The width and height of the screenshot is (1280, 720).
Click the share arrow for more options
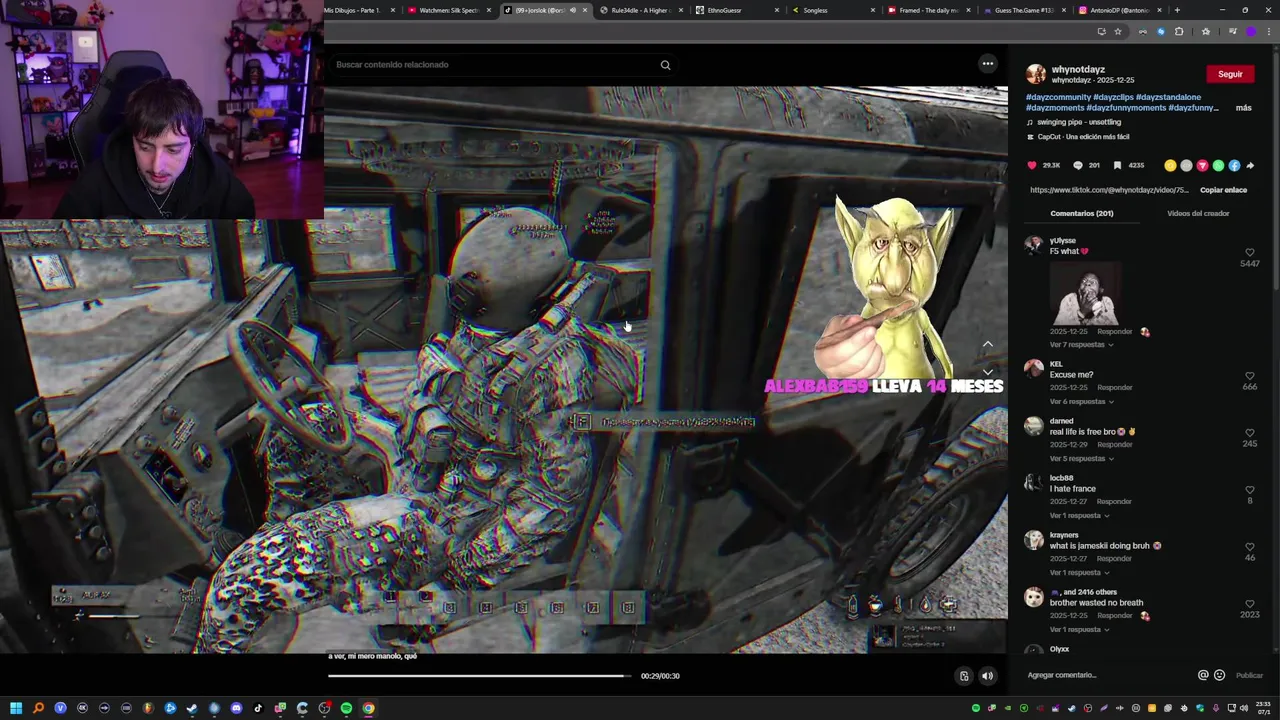click(x=1250, y=166)
